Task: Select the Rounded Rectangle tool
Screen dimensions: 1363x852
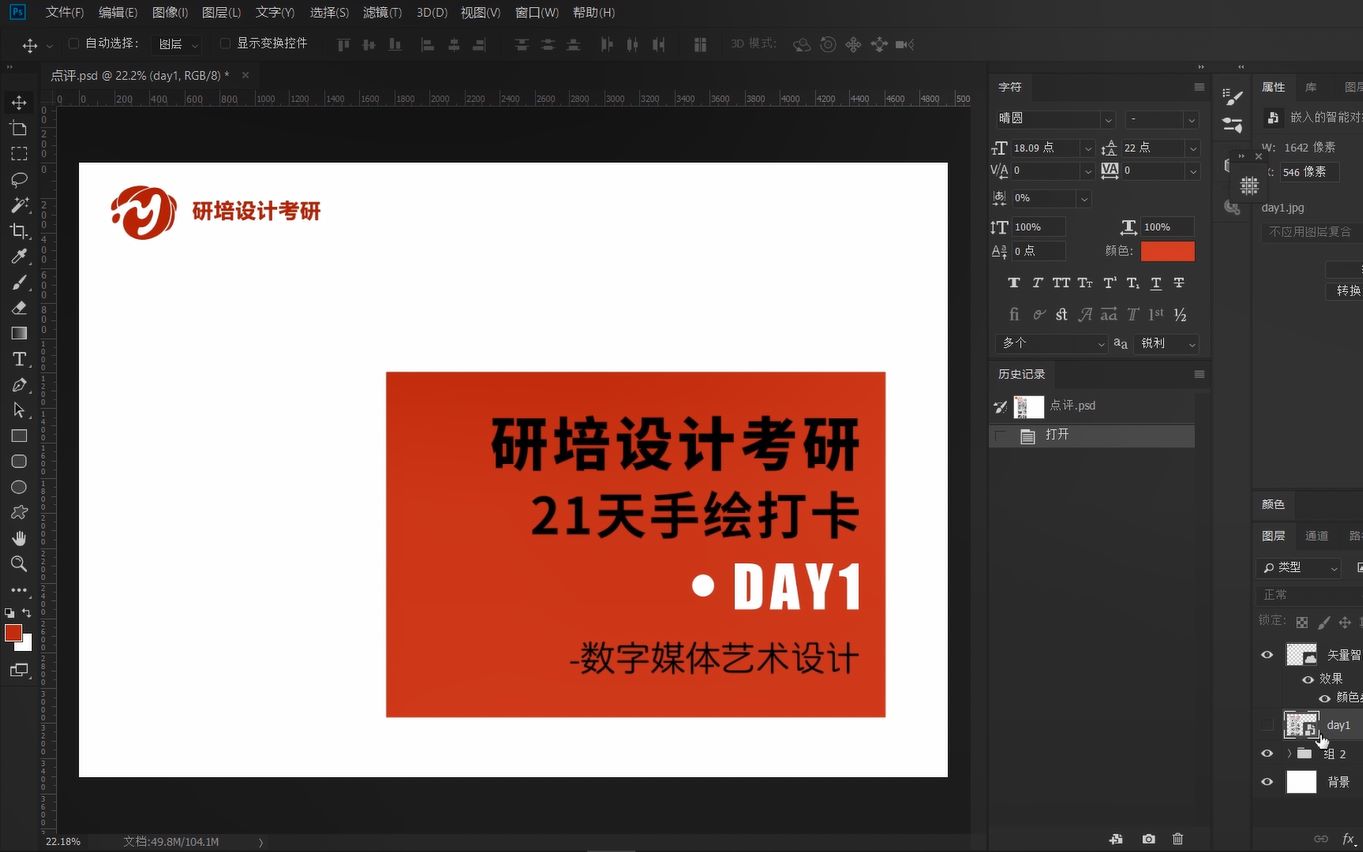Action: [18, 462]
